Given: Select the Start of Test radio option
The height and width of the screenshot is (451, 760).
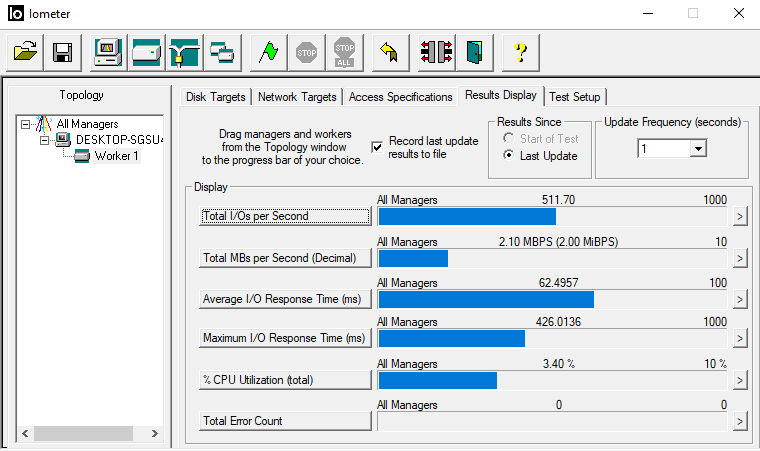Looking at the screenshot, I should coord(509,139).
